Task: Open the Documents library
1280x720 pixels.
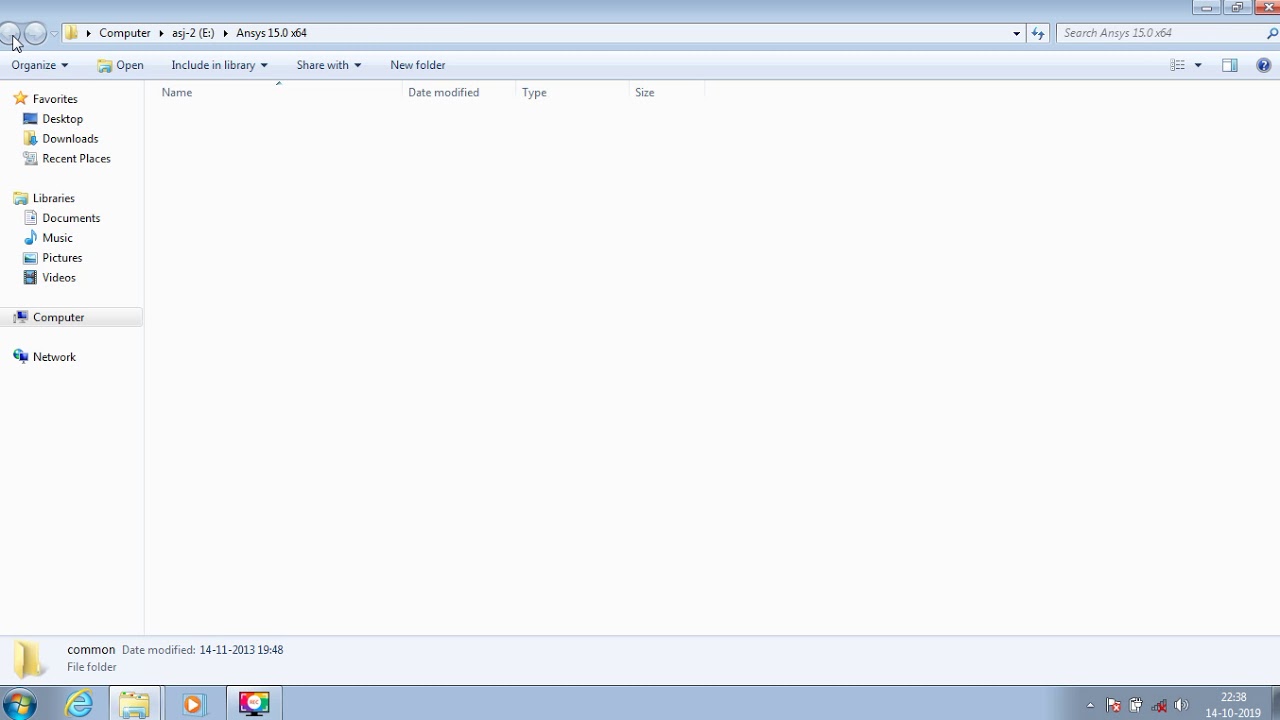Action: [x=71, y=218]
